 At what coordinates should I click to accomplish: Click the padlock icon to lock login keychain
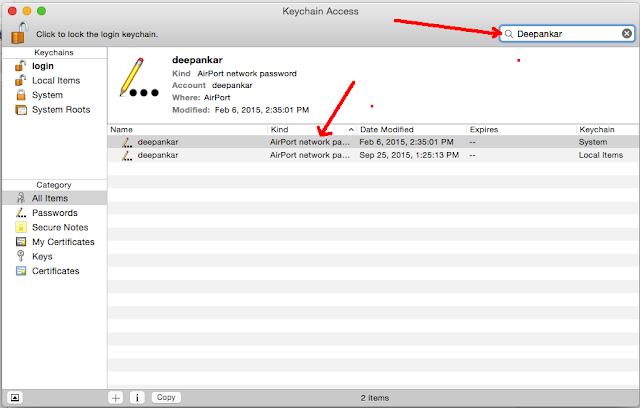(x=19, y=33)
